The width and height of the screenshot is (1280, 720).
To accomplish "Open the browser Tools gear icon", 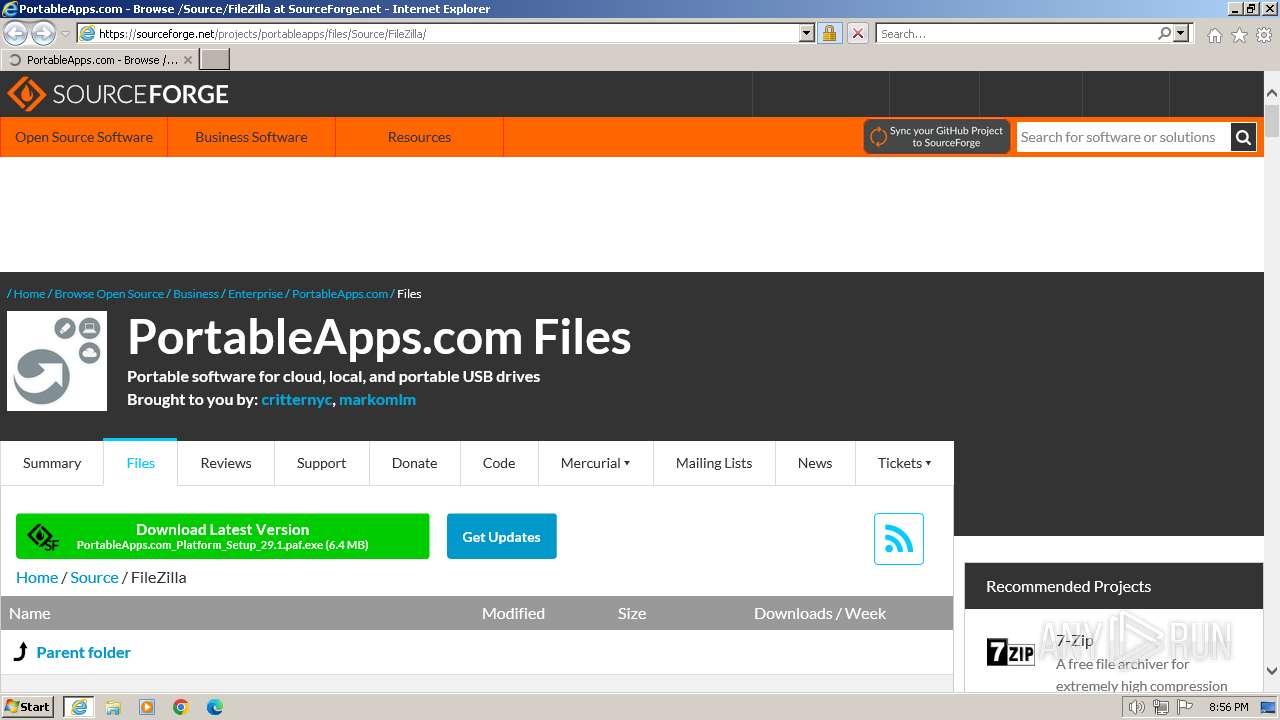I will point(1264,35).
